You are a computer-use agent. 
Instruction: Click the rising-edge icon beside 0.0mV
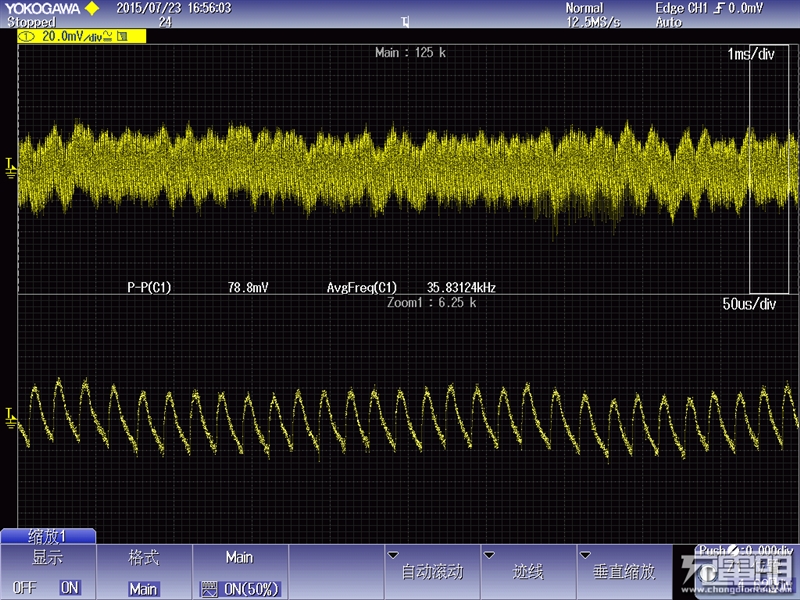coord(719,8)
